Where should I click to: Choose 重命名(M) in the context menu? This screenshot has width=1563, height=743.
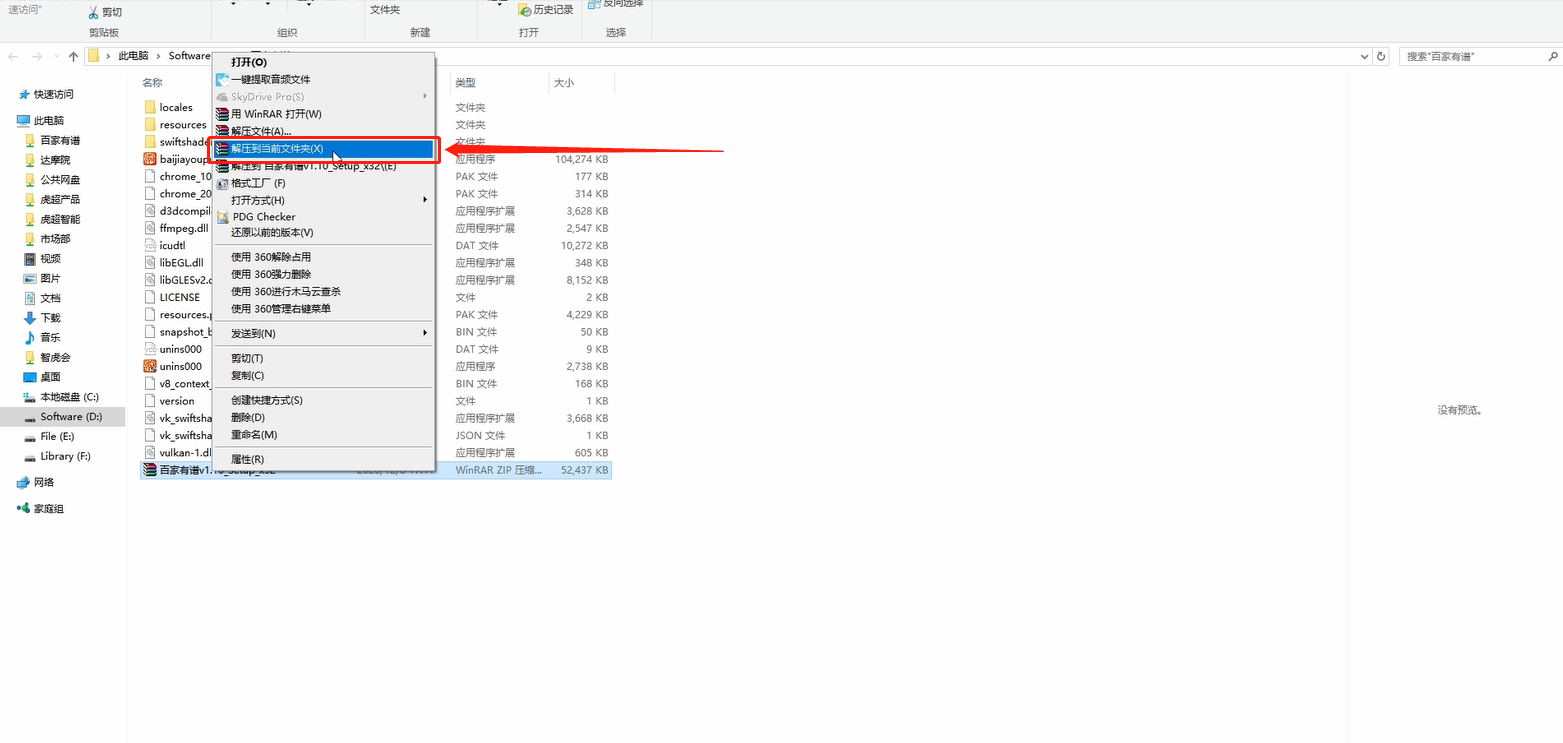[x=322, y=435]
